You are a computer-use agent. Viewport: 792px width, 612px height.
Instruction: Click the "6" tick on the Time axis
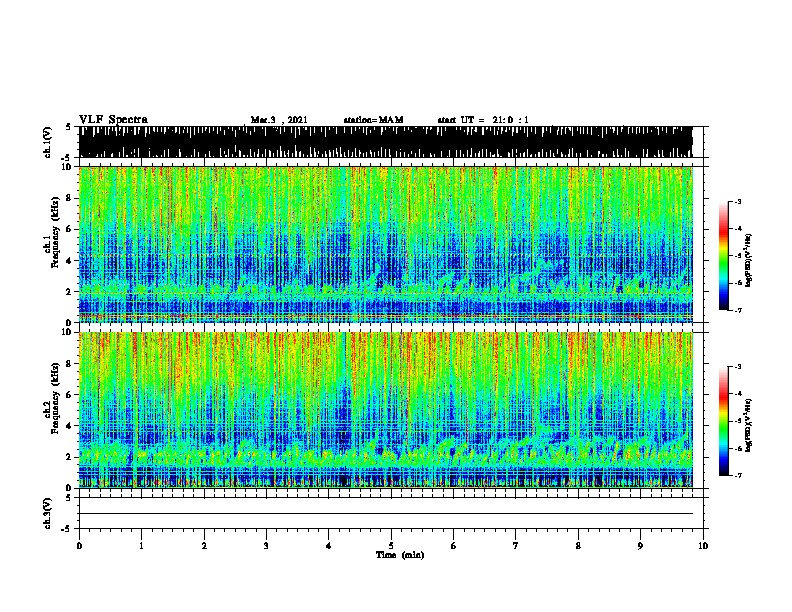point(454,546)
